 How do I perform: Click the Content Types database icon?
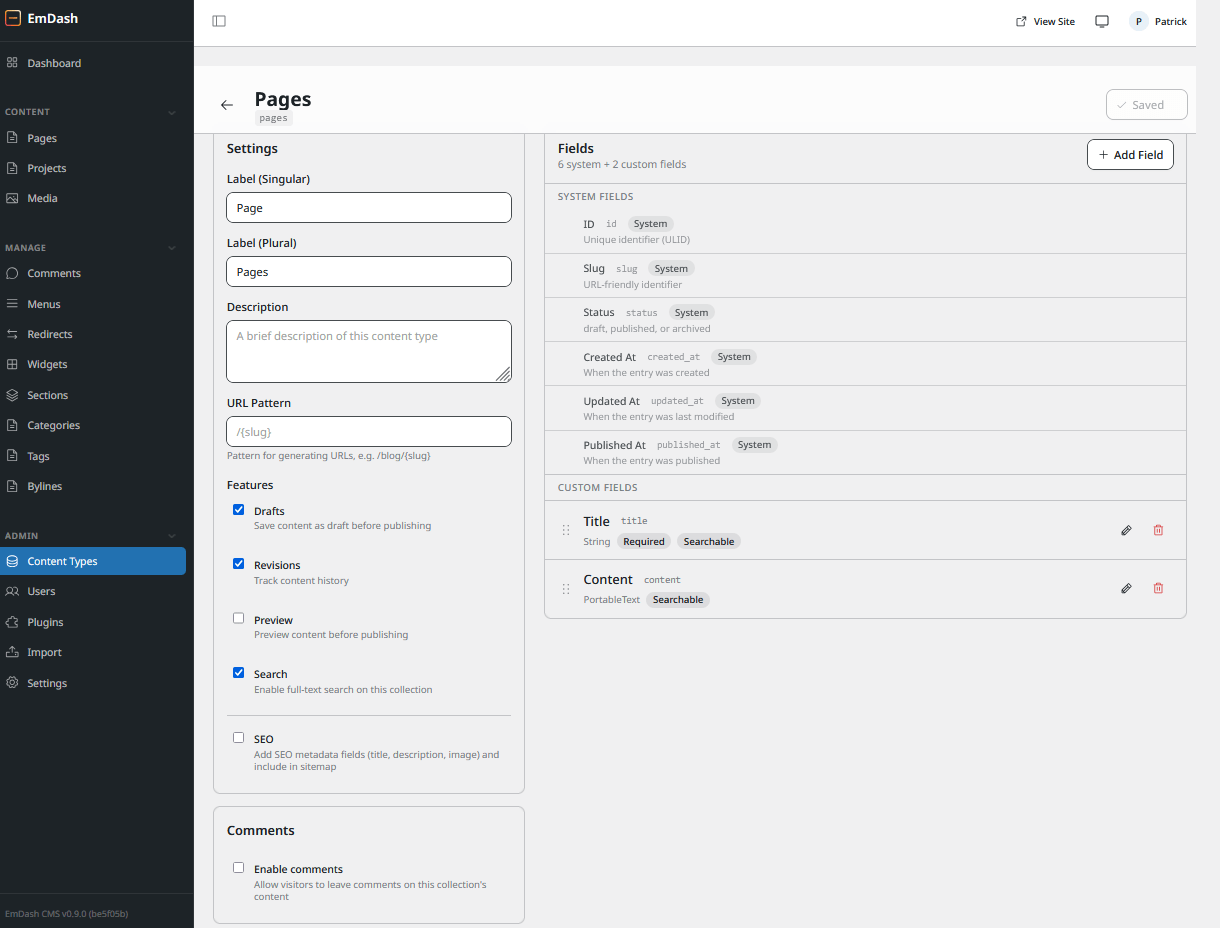coord(12,561)
